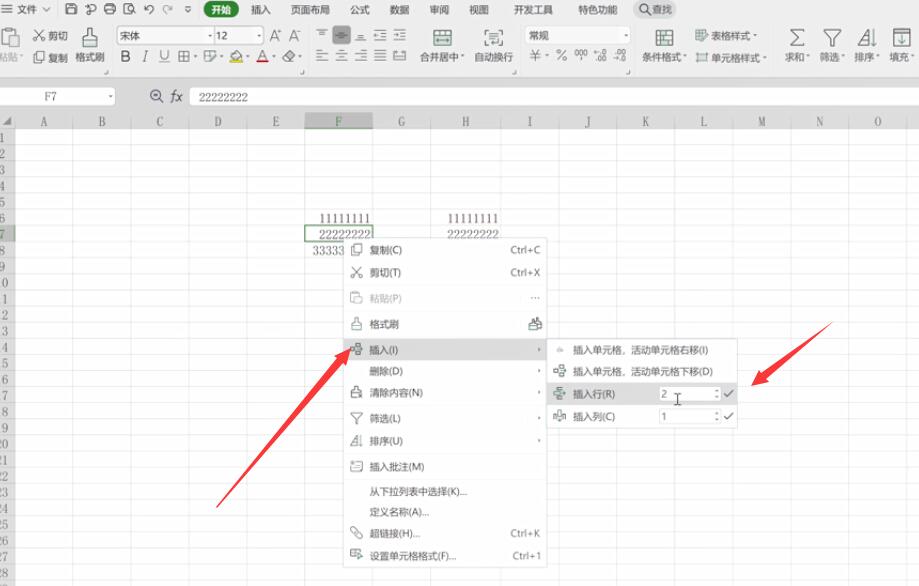Choose 清除内容(N) in context menu
The height and width of the screenshot is (586, 919).
point(445,393)
